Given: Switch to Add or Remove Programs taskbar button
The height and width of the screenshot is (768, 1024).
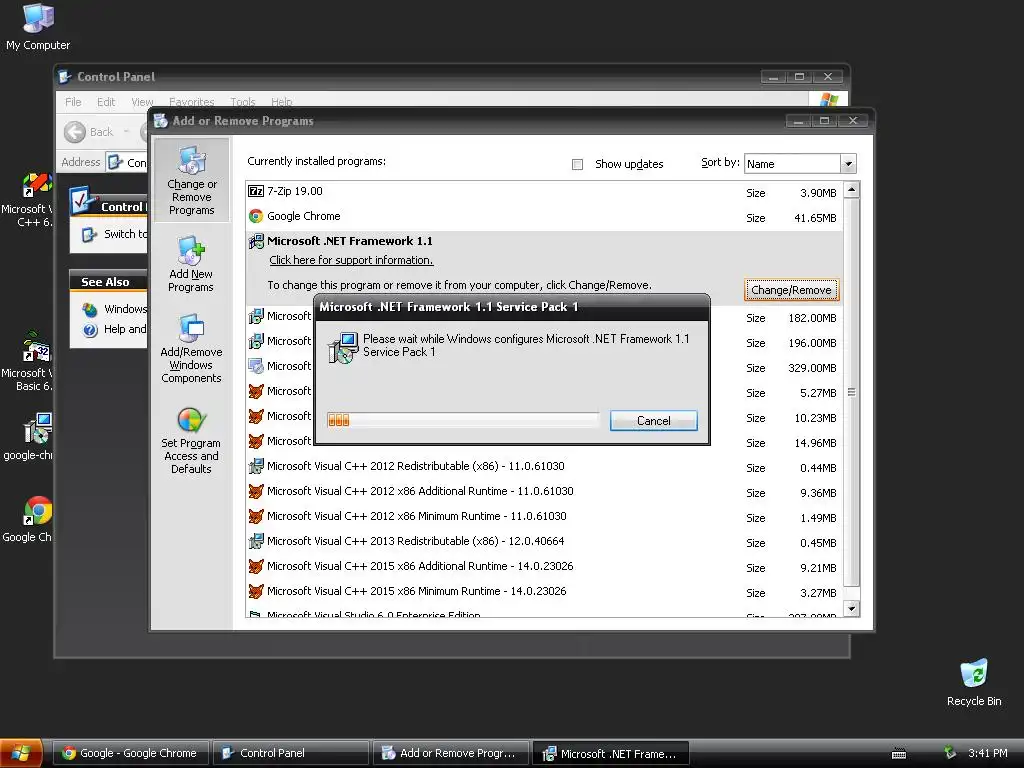Looking at the screenshot, I should pos(451,753).
